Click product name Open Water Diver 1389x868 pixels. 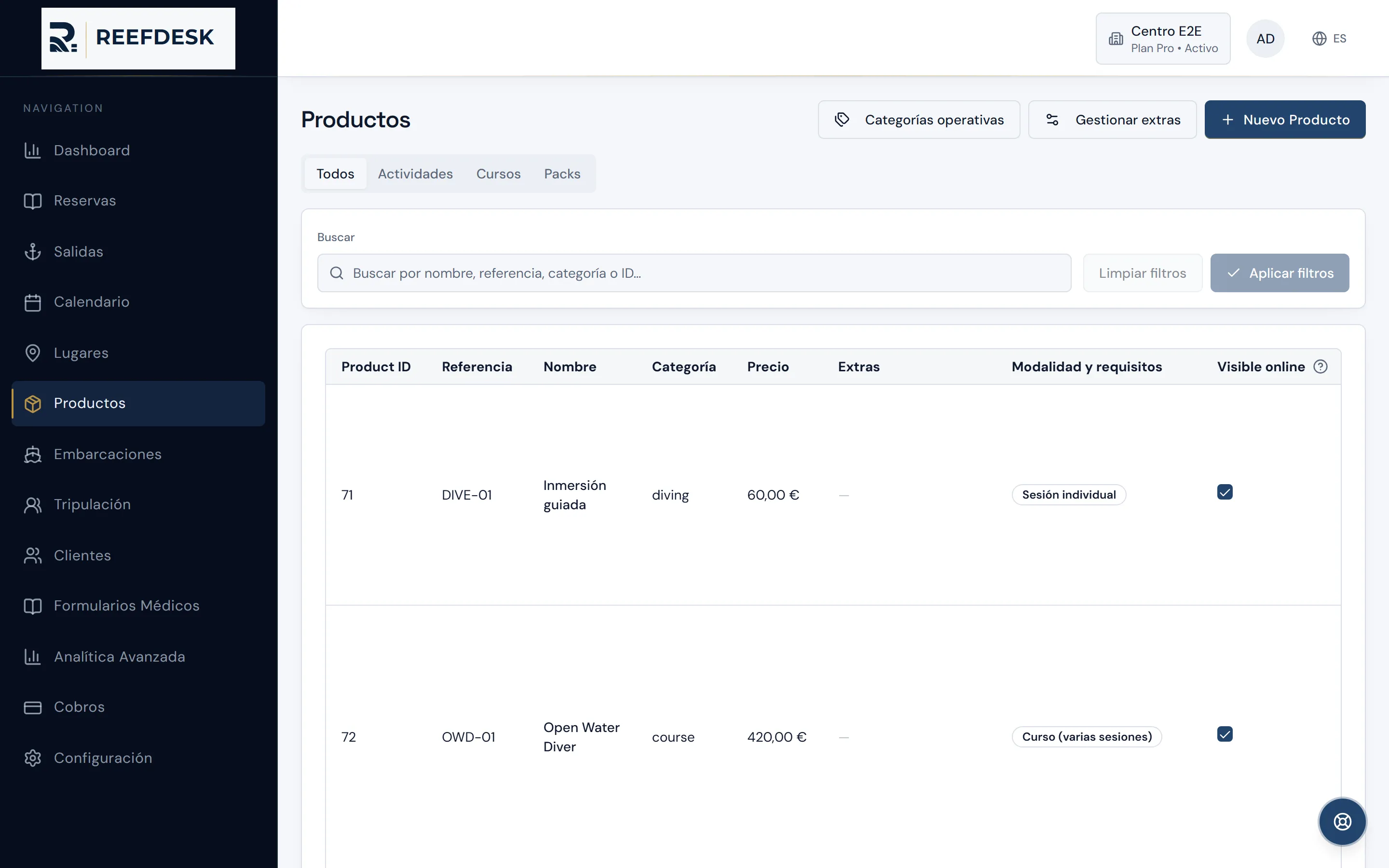tap(582, 736)
